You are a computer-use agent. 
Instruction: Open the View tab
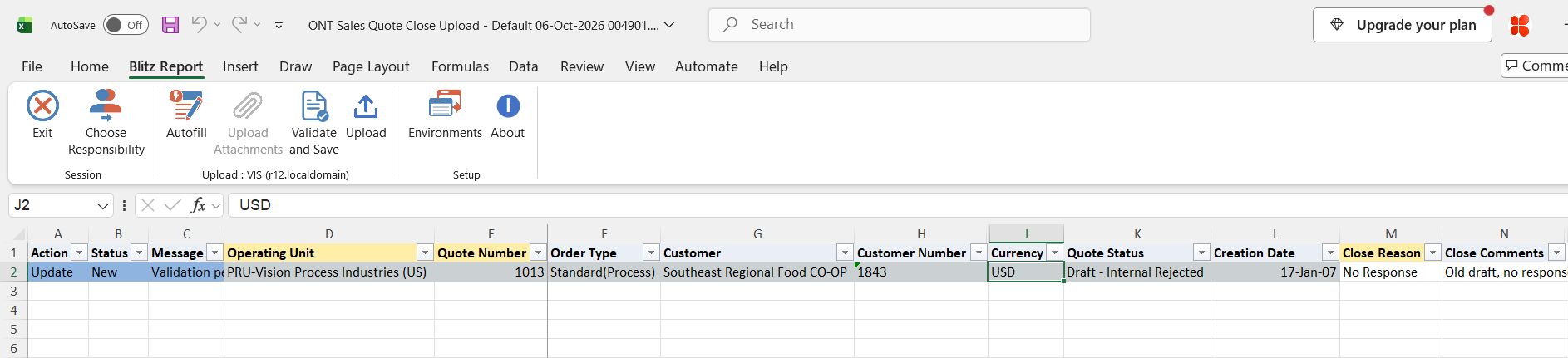640,66
